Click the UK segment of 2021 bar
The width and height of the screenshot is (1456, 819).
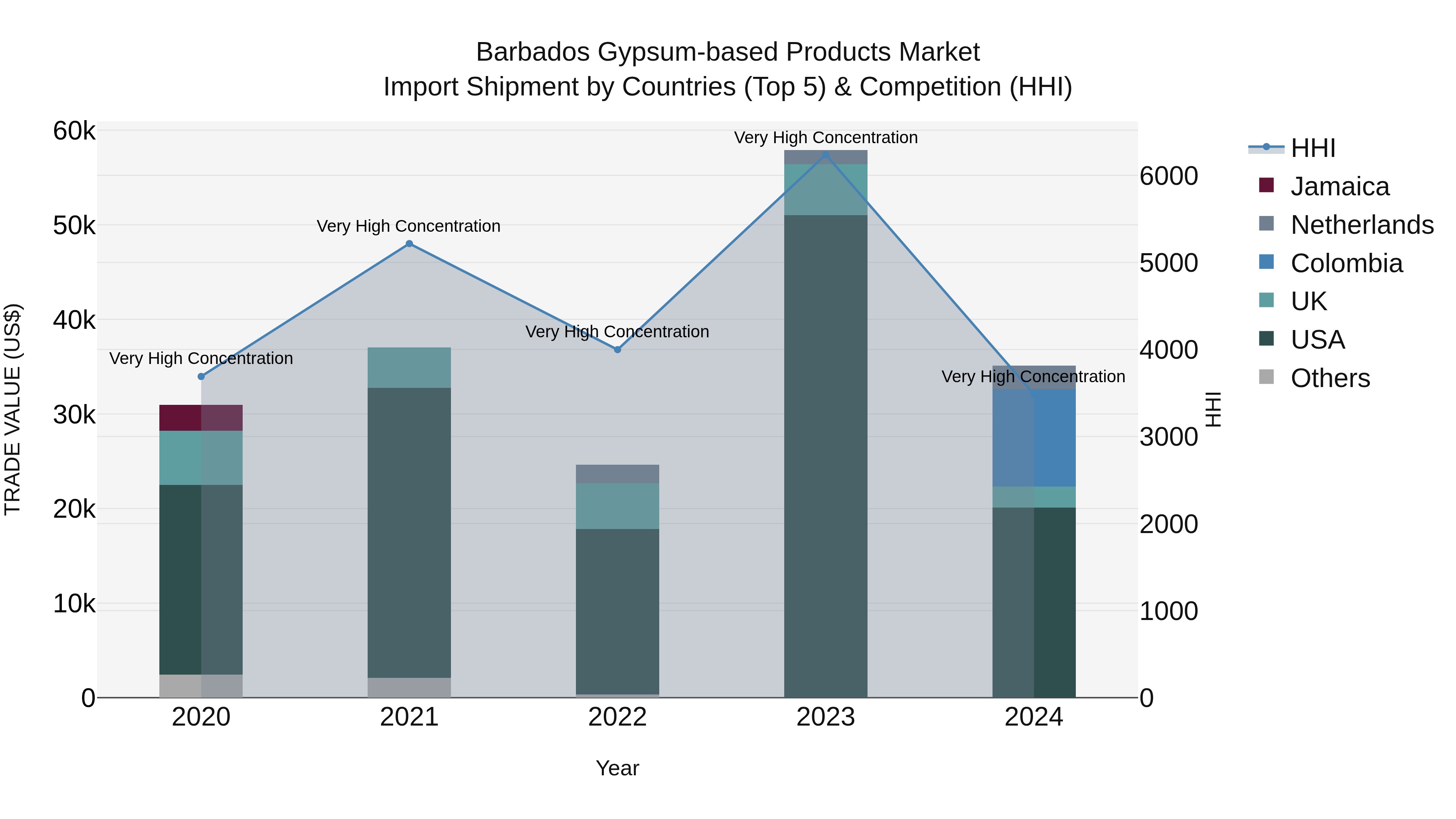[409, 368]
